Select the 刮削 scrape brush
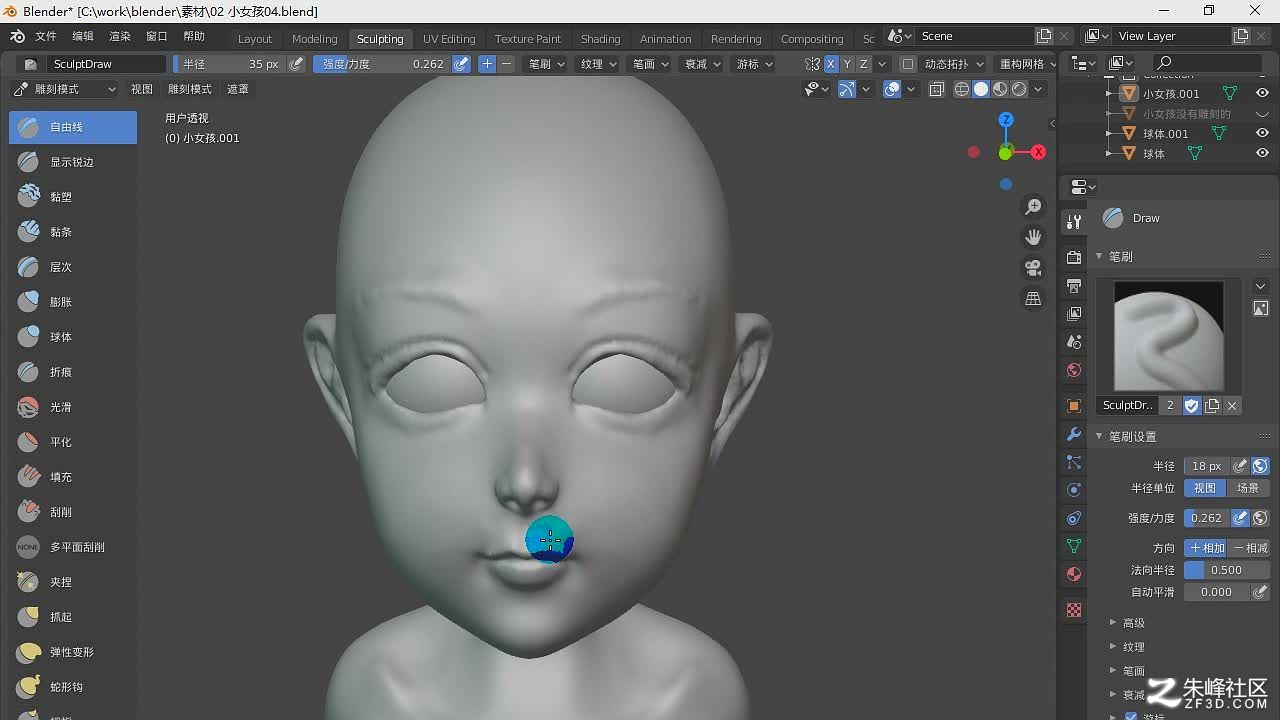 73,512
